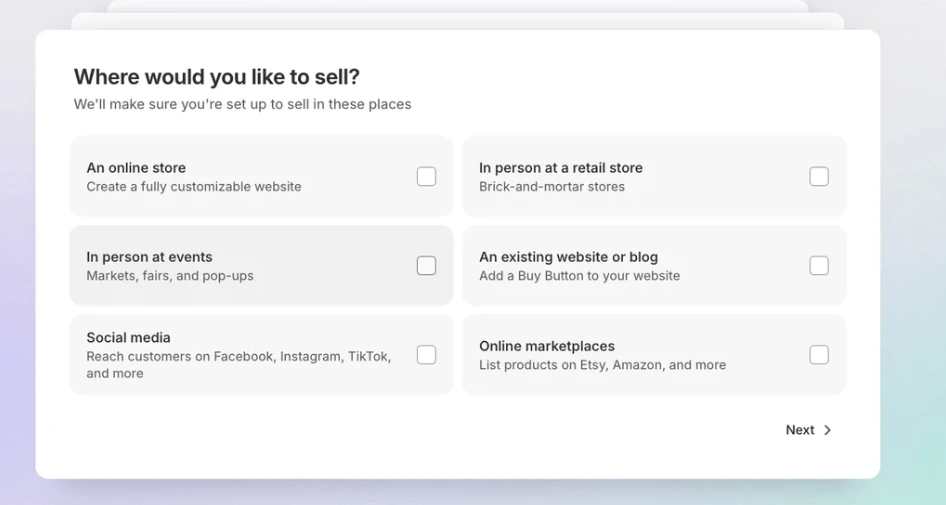Viewport: 946px width, 505px height.
Task: Click 'Reach customers on Facebook, Instagram' description
Action: (238, 364)
